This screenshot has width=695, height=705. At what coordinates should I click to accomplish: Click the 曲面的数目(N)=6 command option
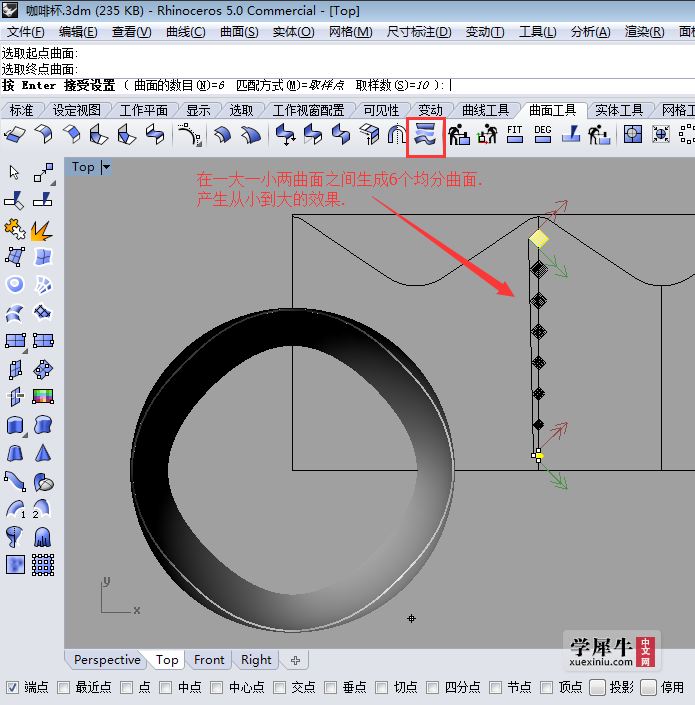point(179,85)
